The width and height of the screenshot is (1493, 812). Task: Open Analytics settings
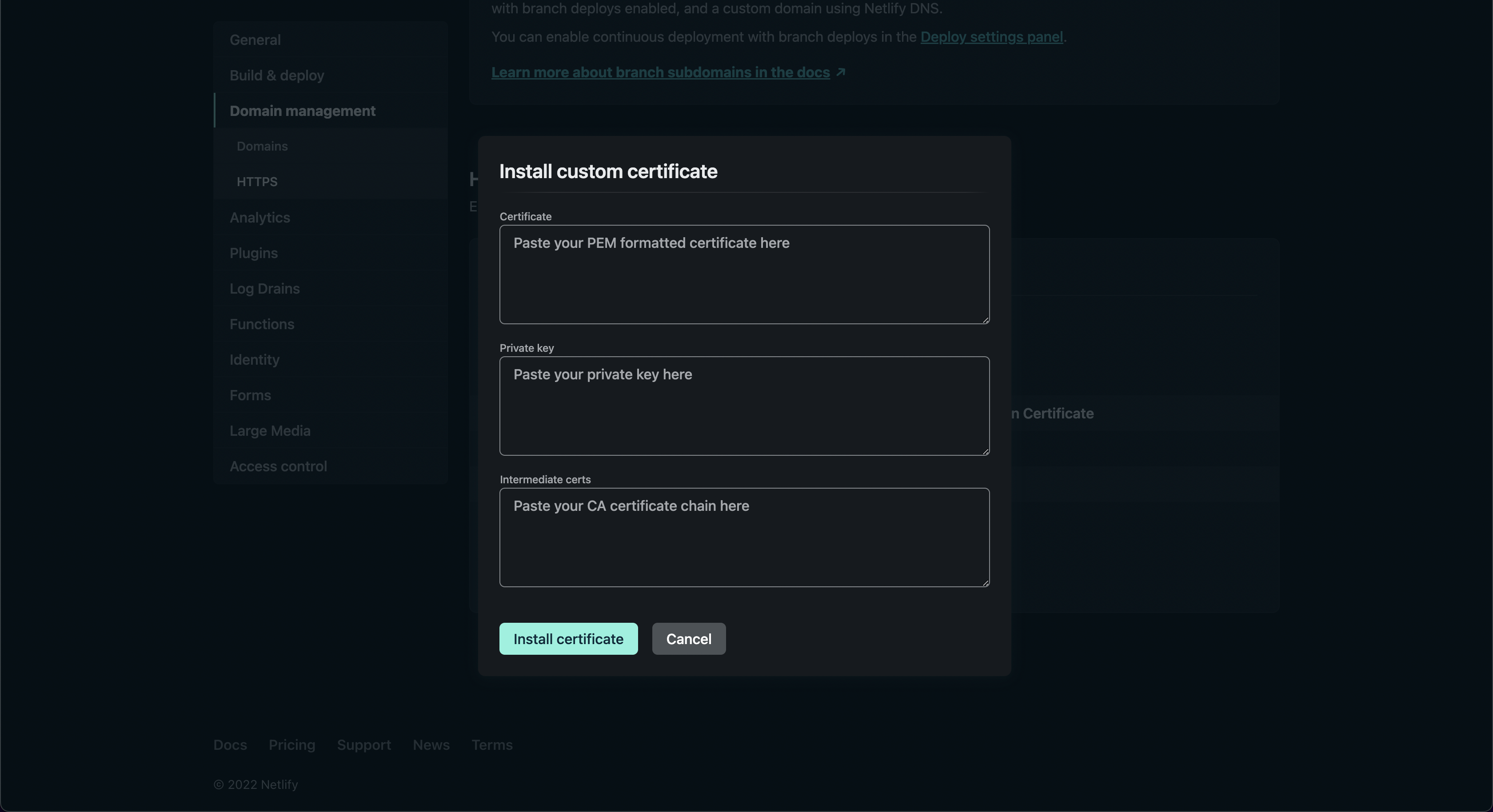click(259, 217)
